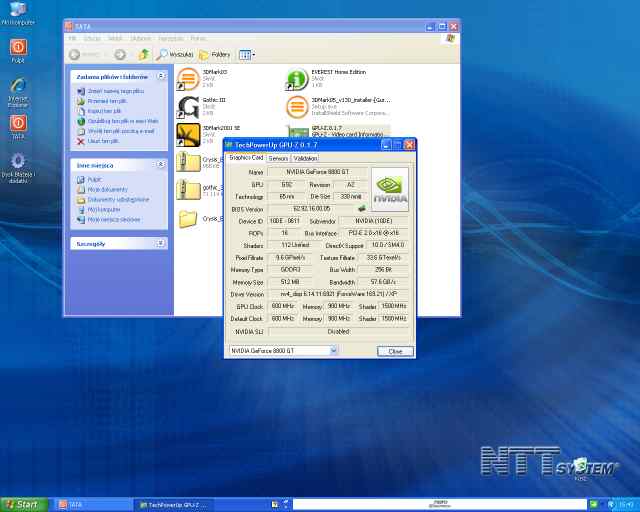Open the Ulubione menu in Explorer
640x512 pixels.
point(141,38)
